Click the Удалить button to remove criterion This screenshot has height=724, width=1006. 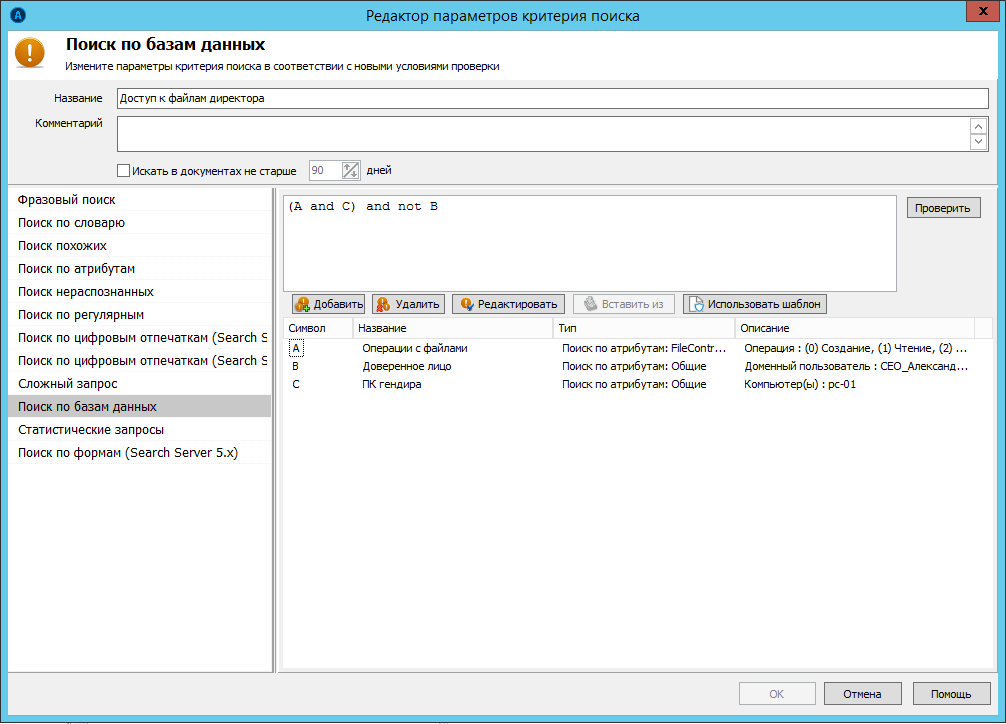point(408,304)
